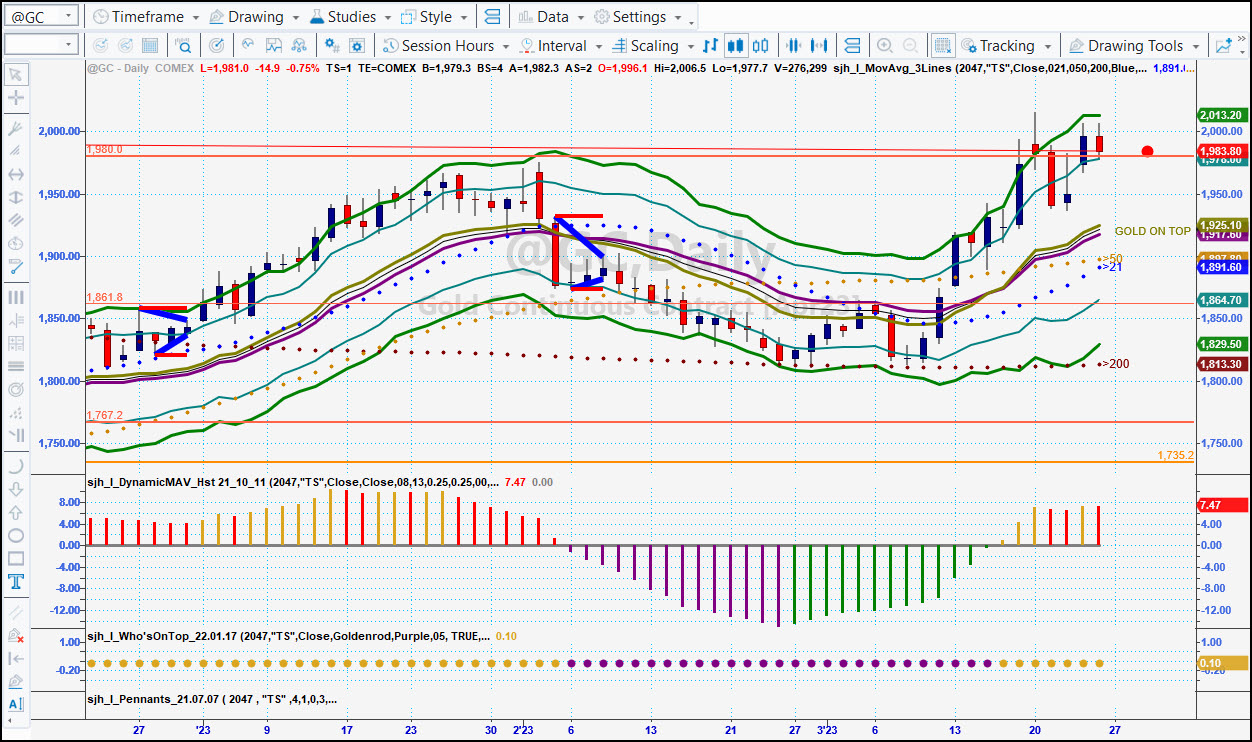Select the parallel channel lines tool
The height and width of the screenshot is (742, 1252).
[15, 221]
